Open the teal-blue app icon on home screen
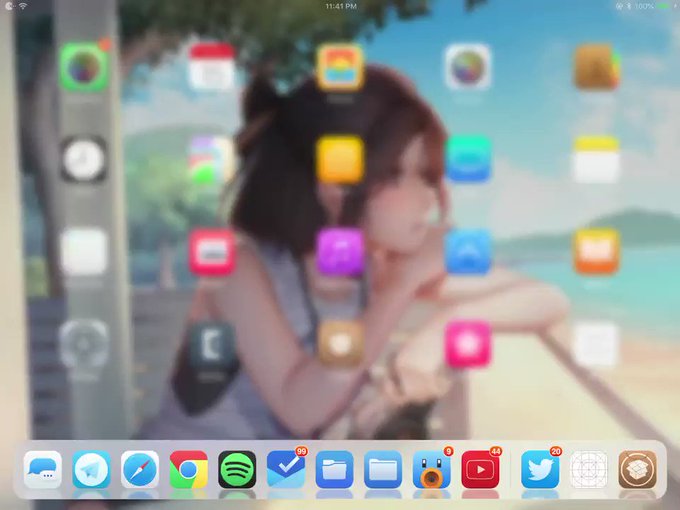The image size is (680, 510). [x=468, y=159]
